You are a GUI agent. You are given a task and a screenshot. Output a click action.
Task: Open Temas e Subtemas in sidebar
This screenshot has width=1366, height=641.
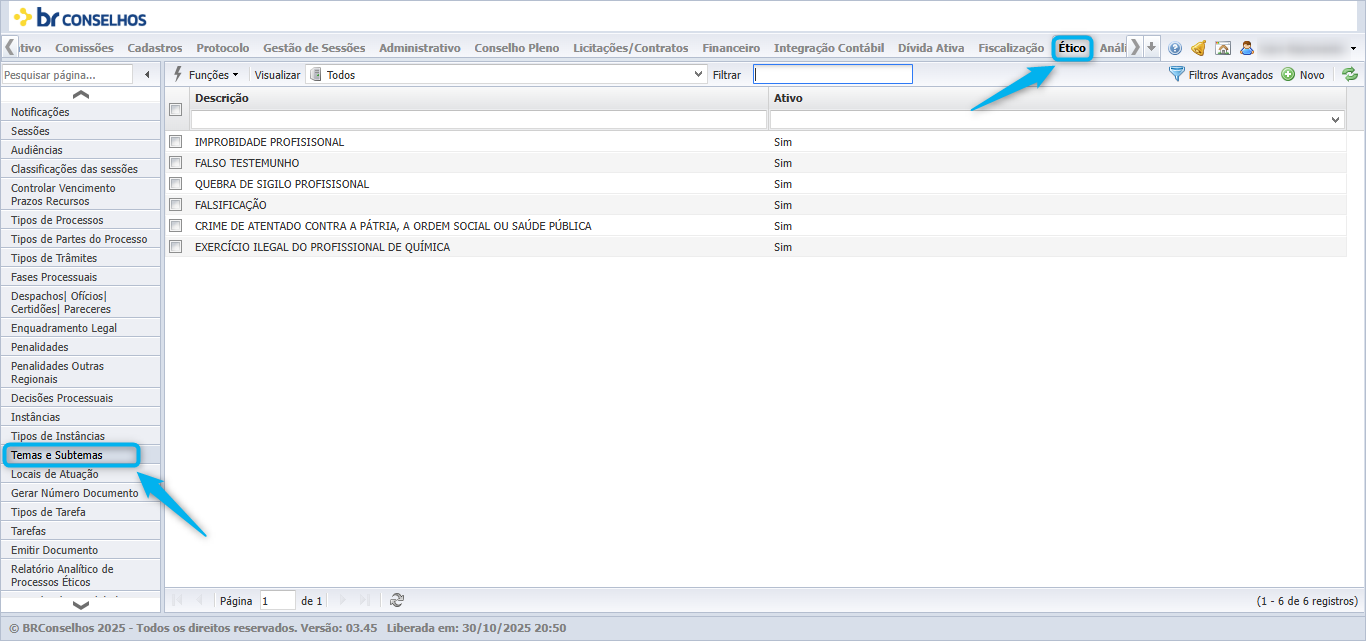tap(81, 455)
